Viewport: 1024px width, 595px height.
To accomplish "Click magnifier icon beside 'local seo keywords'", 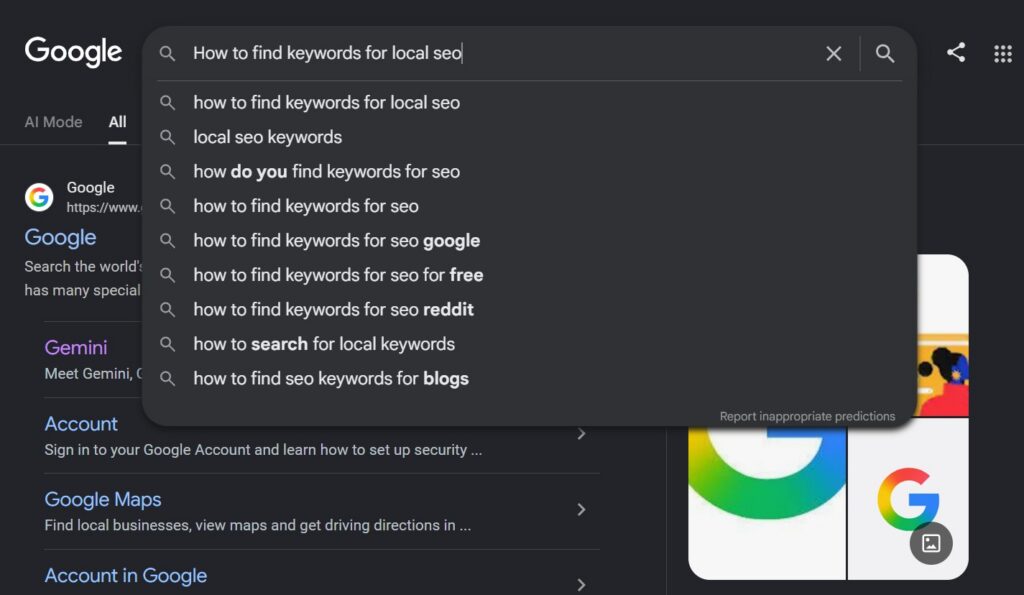I will tap(167, 137).
